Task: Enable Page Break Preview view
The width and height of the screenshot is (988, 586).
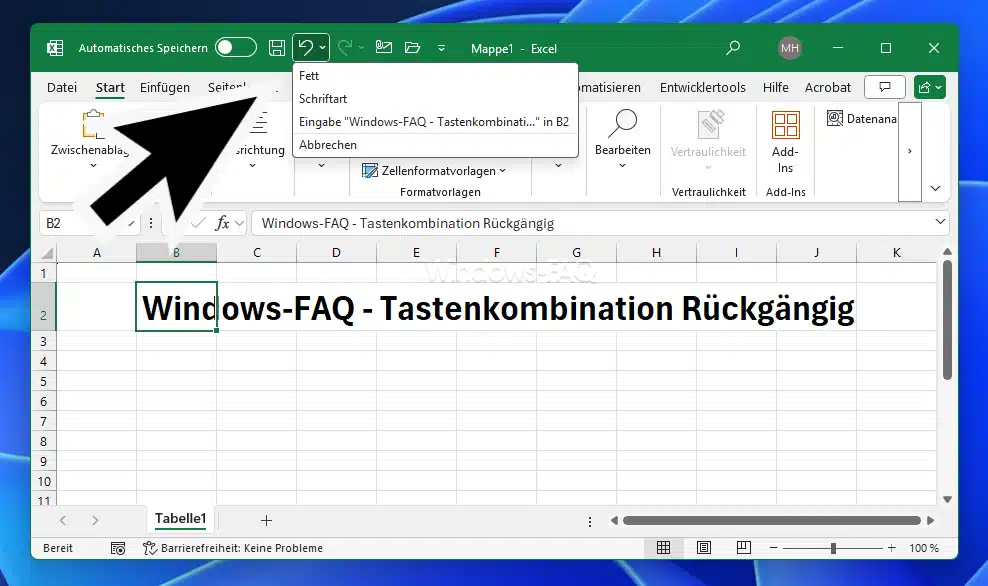Action: click(743, 548)
